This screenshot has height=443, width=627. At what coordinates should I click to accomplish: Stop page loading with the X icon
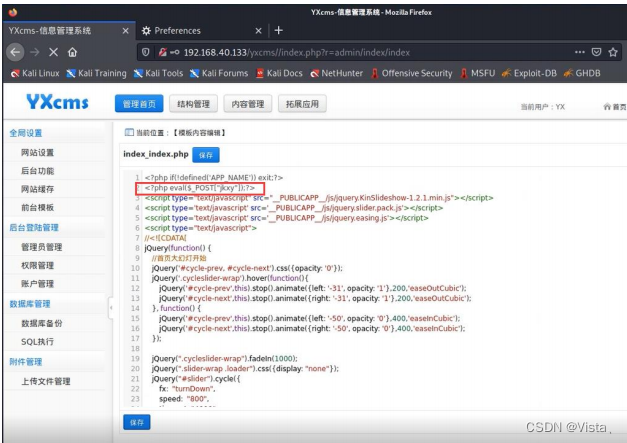(x=54, y=52)
